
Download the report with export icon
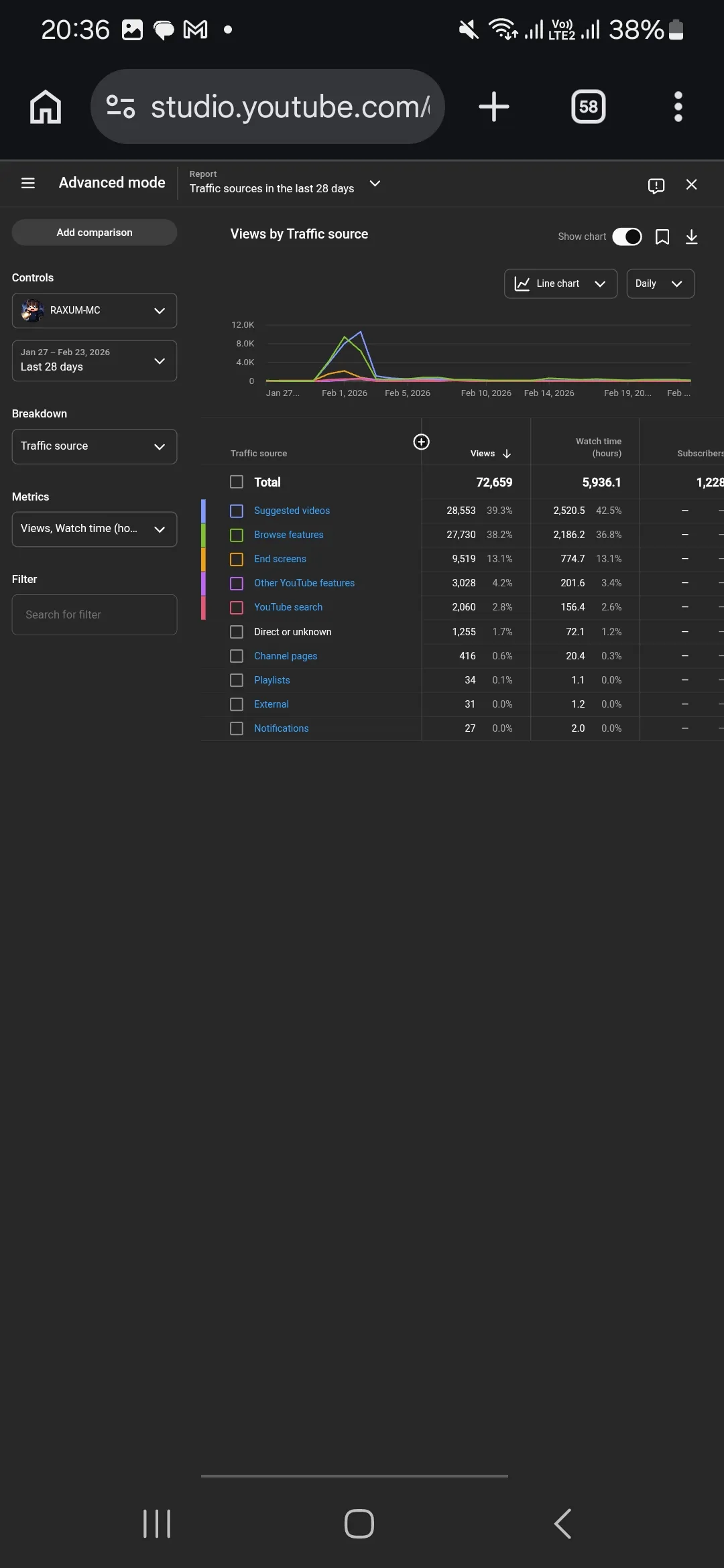692,237
